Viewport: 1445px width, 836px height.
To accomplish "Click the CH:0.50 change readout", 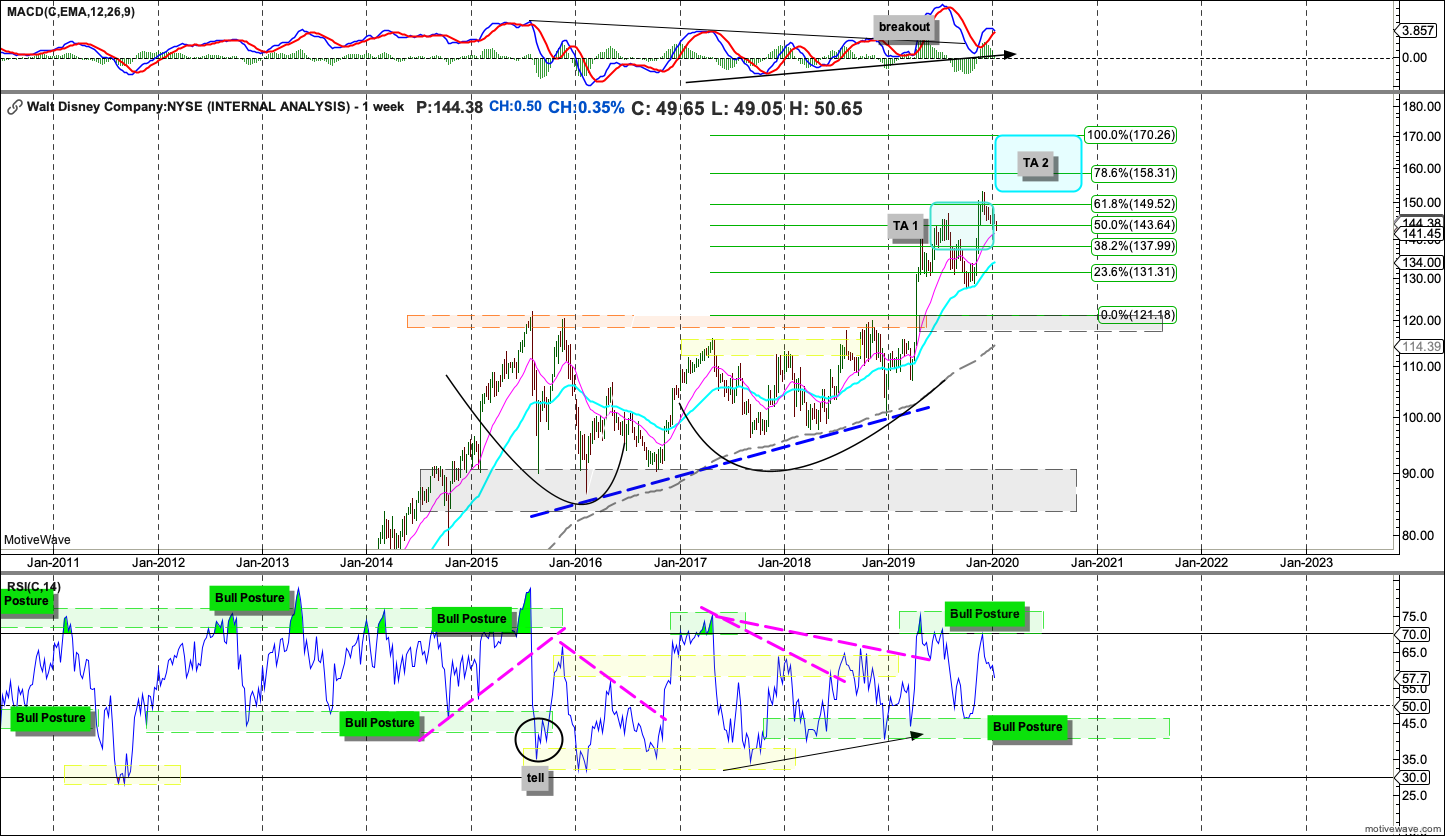I will (515, 108).
